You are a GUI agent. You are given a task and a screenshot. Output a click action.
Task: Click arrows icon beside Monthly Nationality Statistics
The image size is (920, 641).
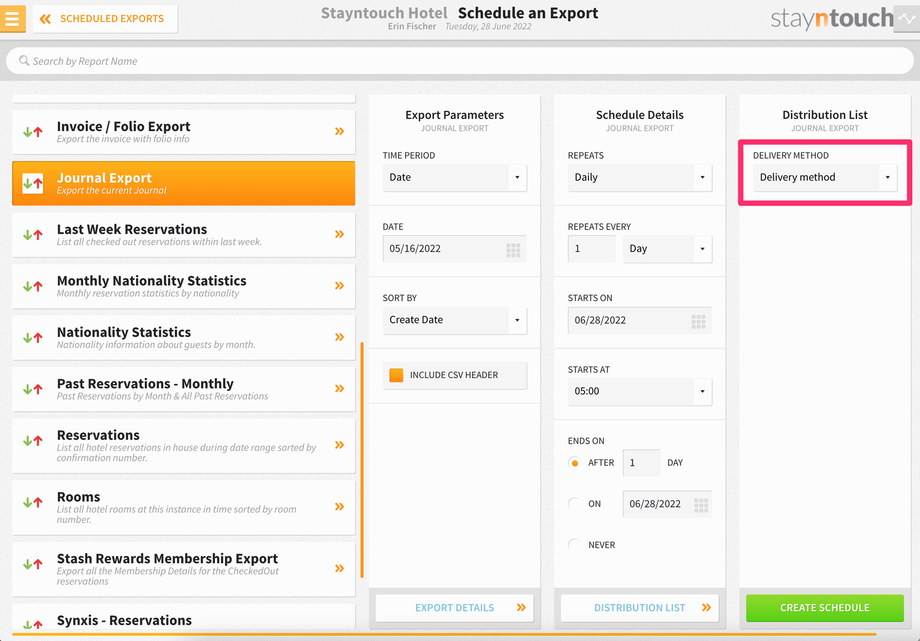pos(33,286)
